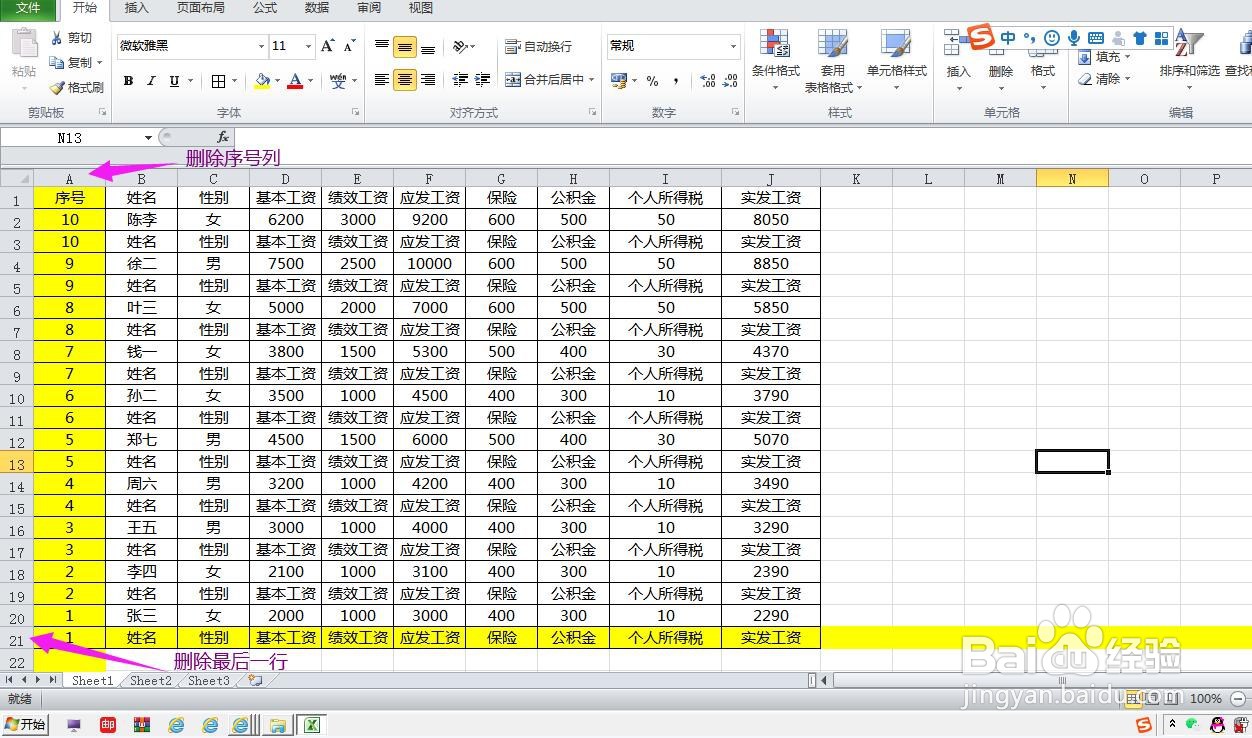Click the zoom out minus button

(x=1238, y=699)
